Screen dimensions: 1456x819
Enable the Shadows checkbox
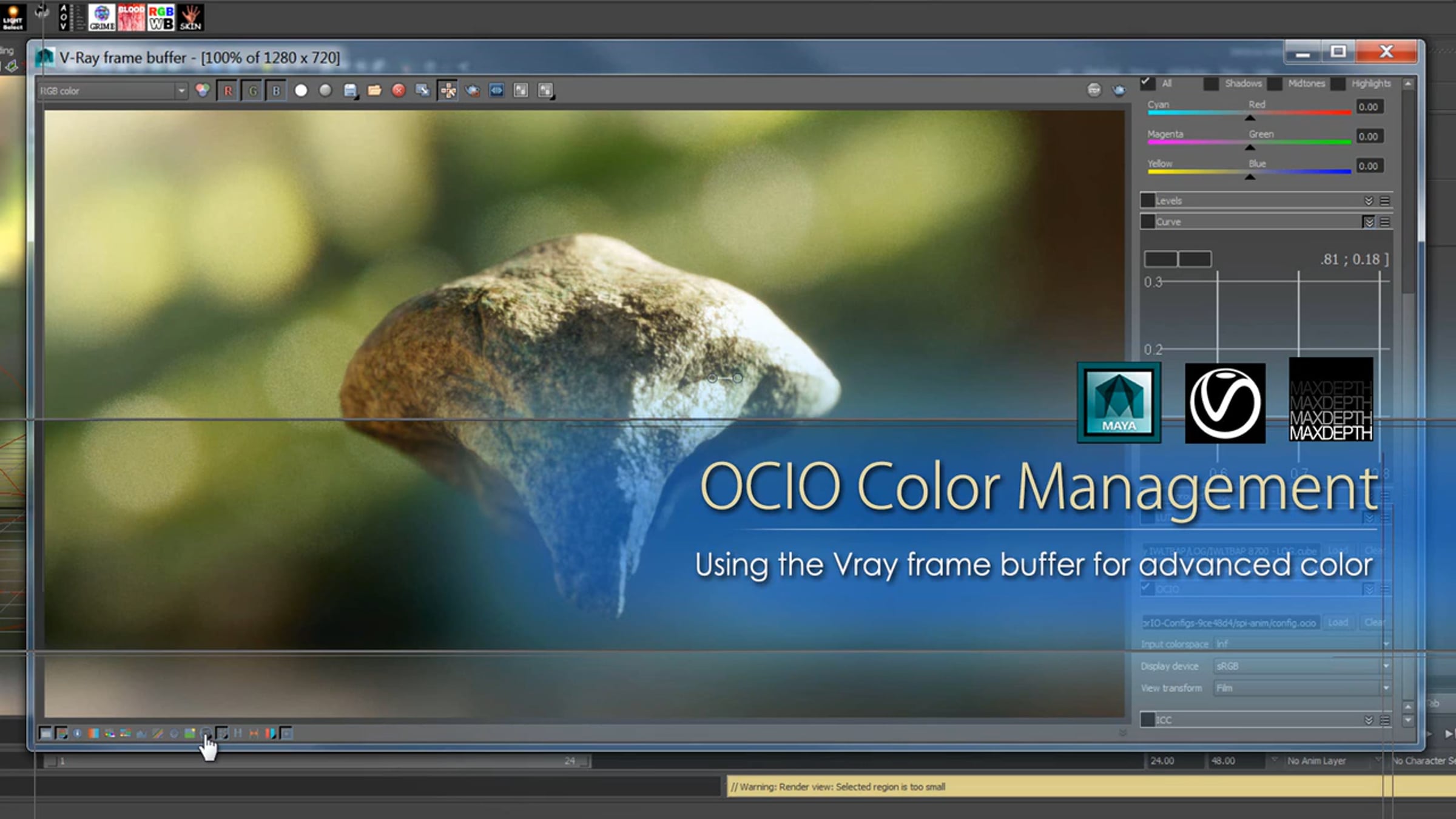point(1211,84)
